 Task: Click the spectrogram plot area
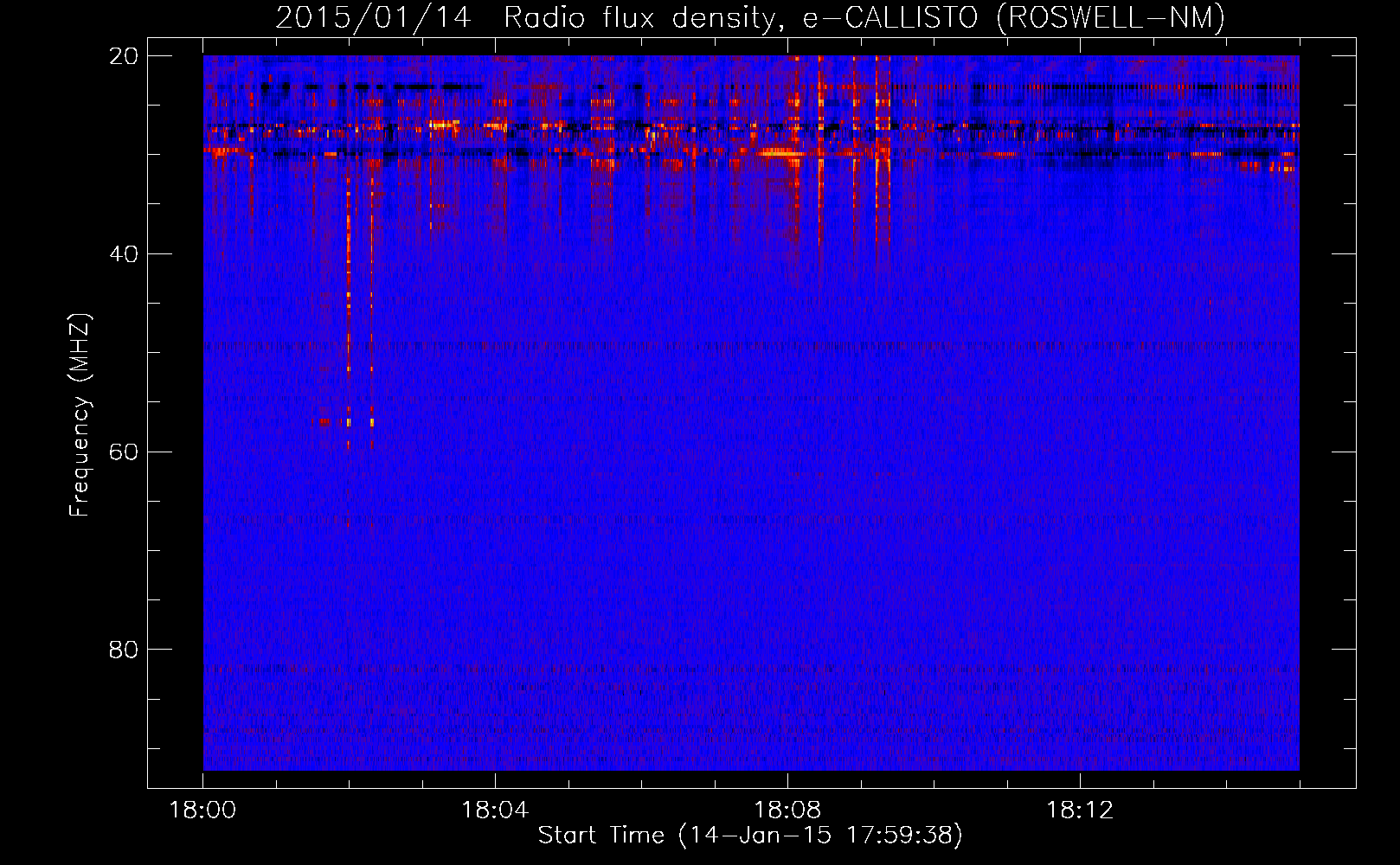tap(751, 413)
